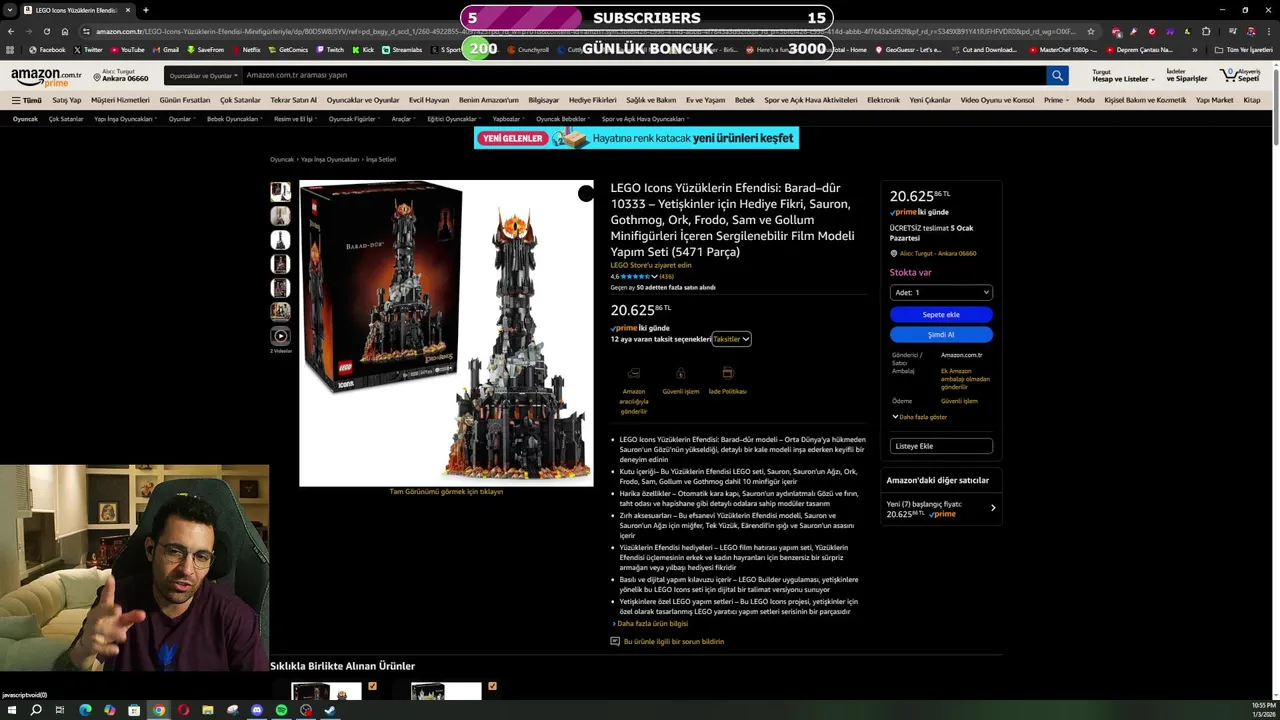Open Hediye Fikirleri nav item
This screenshot has height=720, width=1280.
click(x=592, y=100)
